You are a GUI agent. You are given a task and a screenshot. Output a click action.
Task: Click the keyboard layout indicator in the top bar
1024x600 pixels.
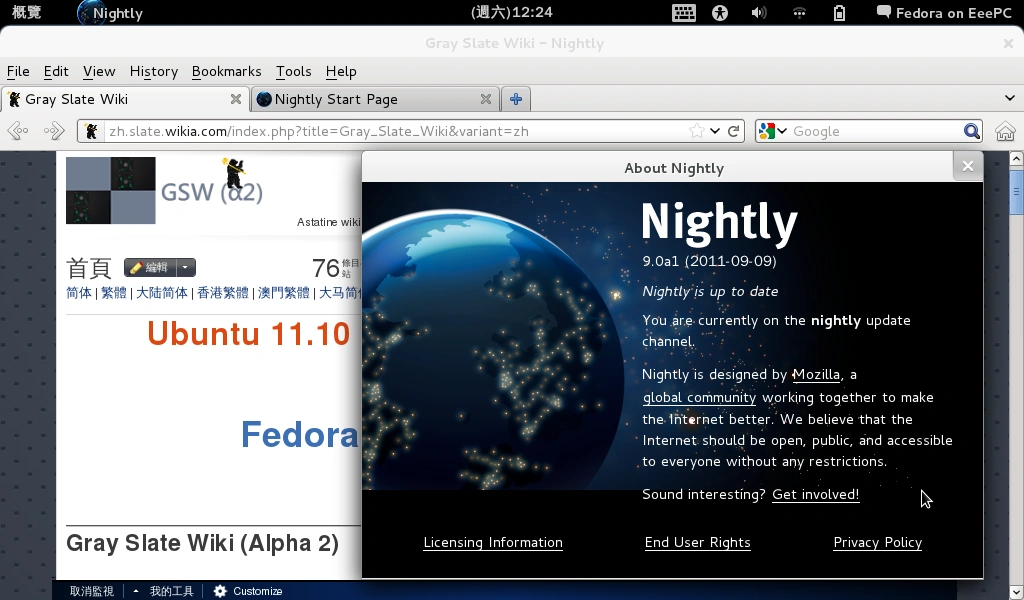coord(684,13)
